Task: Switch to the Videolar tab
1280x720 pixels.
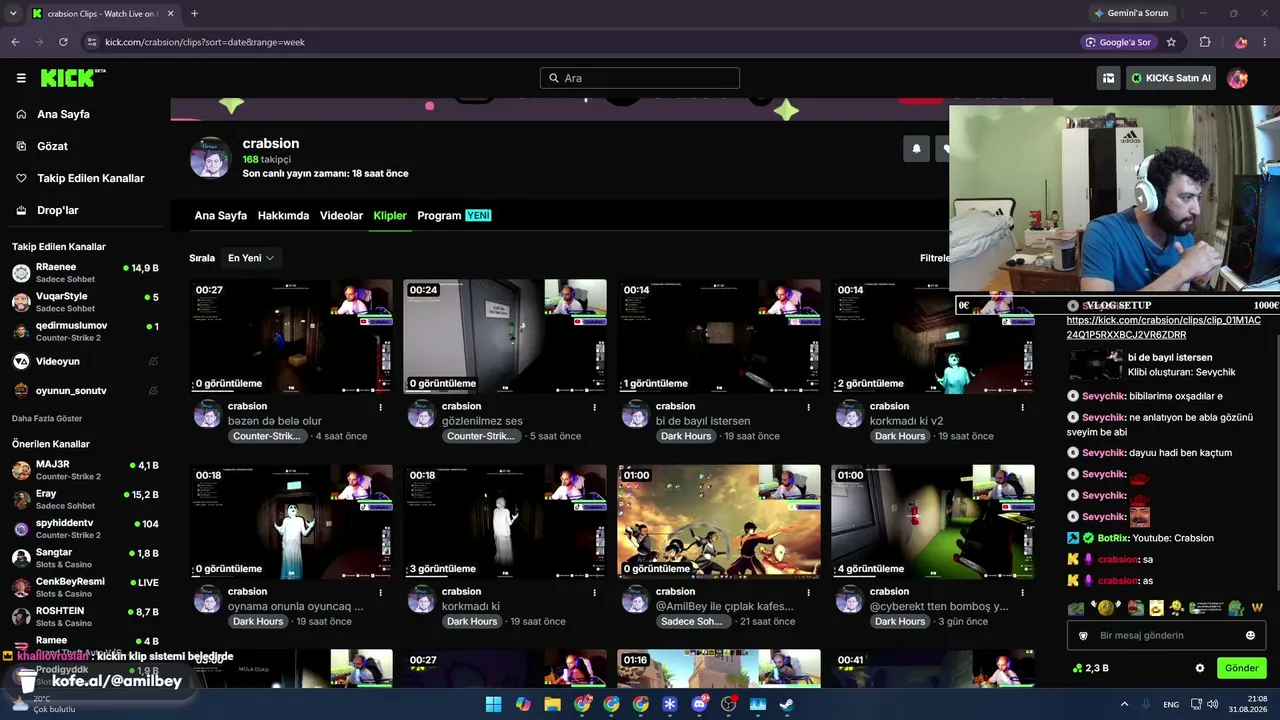Action: tap(341, 216)
